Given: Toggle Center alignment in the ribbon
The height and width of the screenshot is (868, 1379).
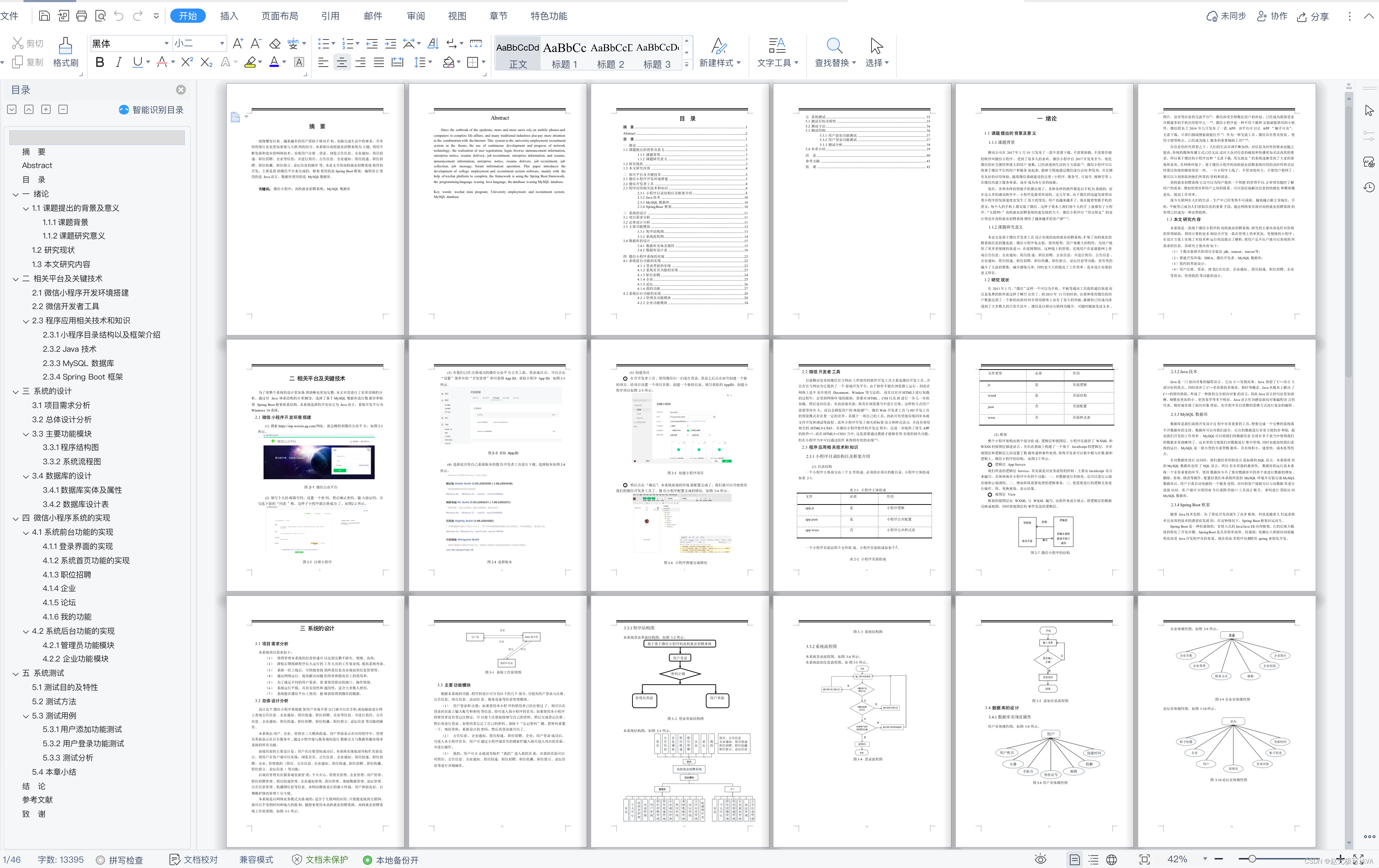Looking at the screenshot, I should [342, 62].
